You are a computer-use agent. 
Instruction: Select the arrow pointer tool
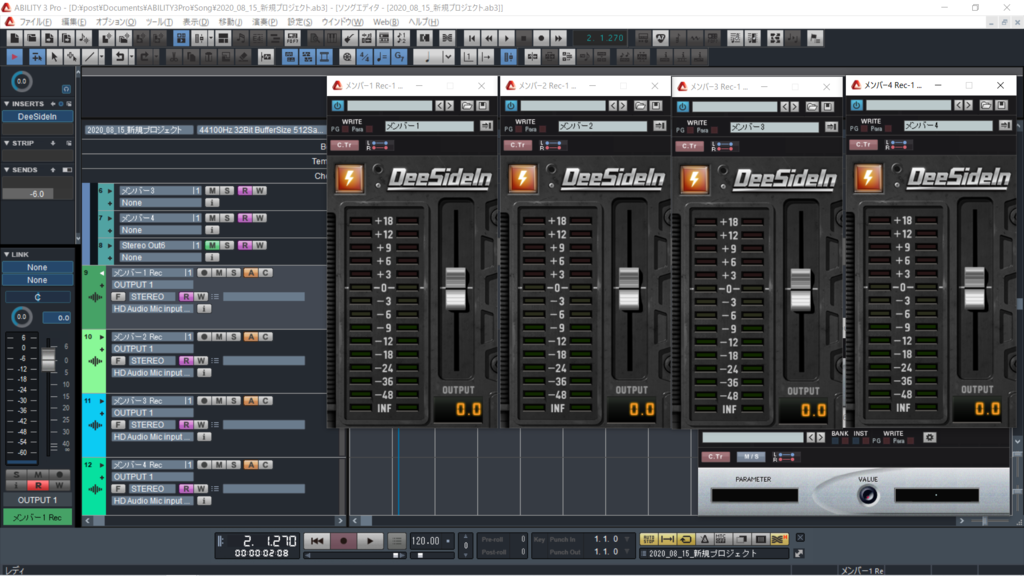pyautogui.click(x=54, y=57)
